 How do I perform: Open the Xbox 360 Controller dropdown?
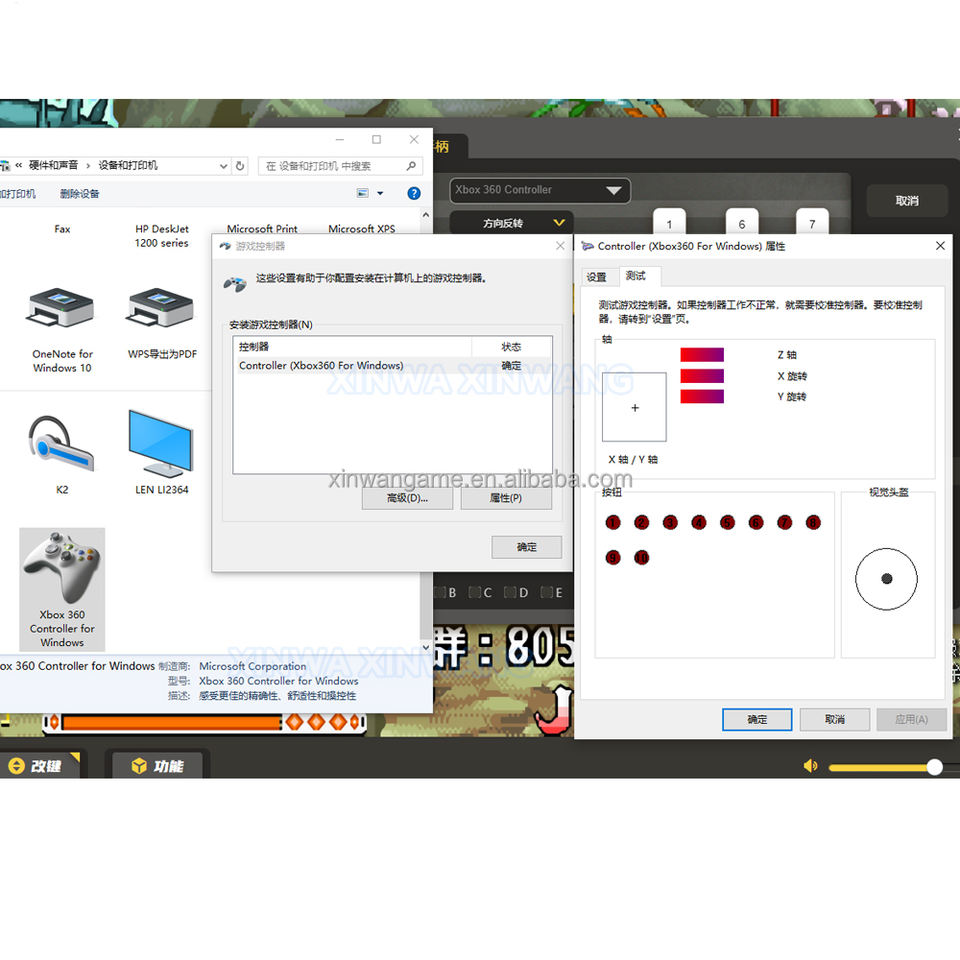(x=540, y=190)
